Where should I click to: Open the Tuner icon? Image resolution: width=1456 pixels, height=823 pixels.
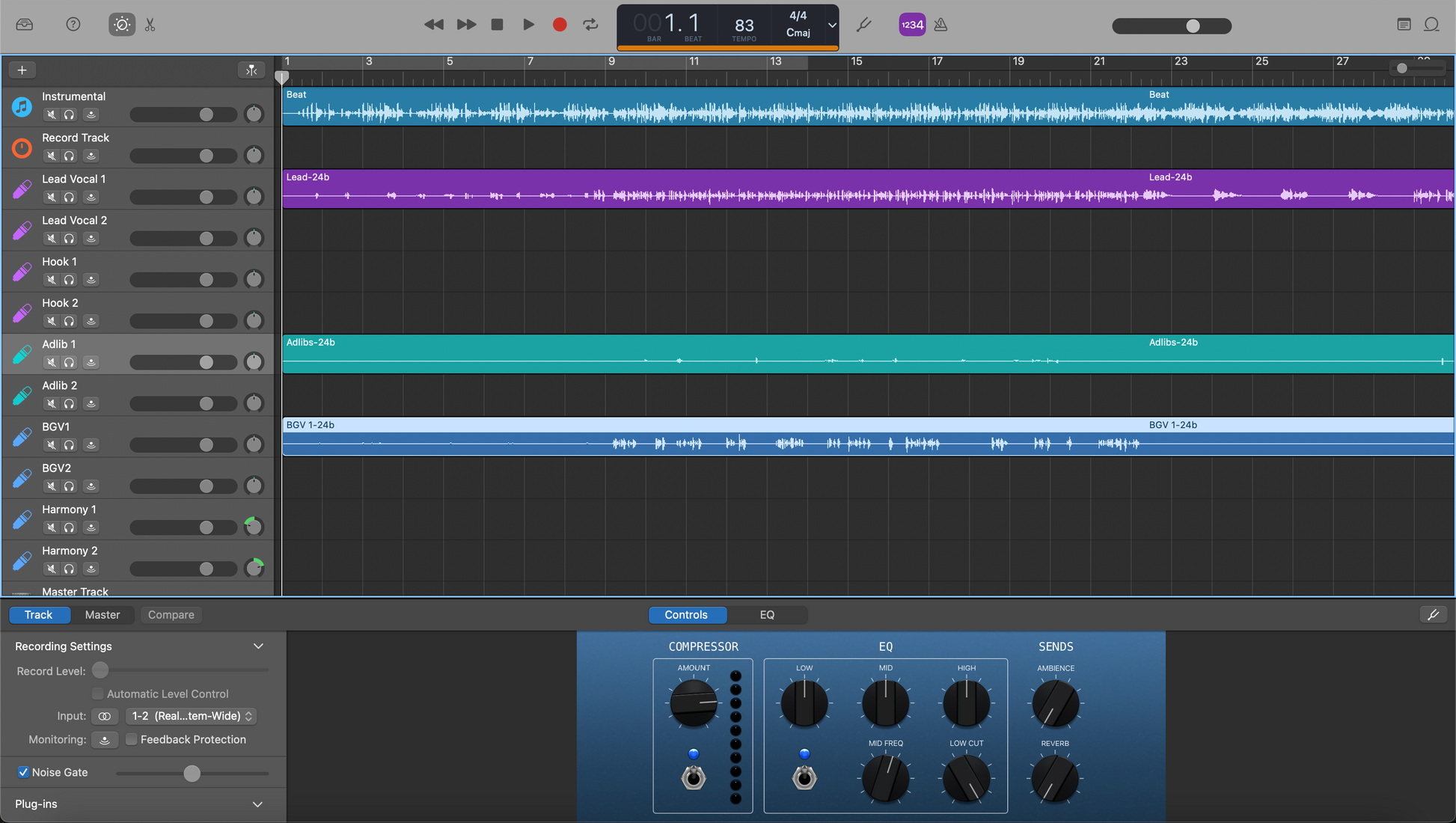(x=864, y=25)
